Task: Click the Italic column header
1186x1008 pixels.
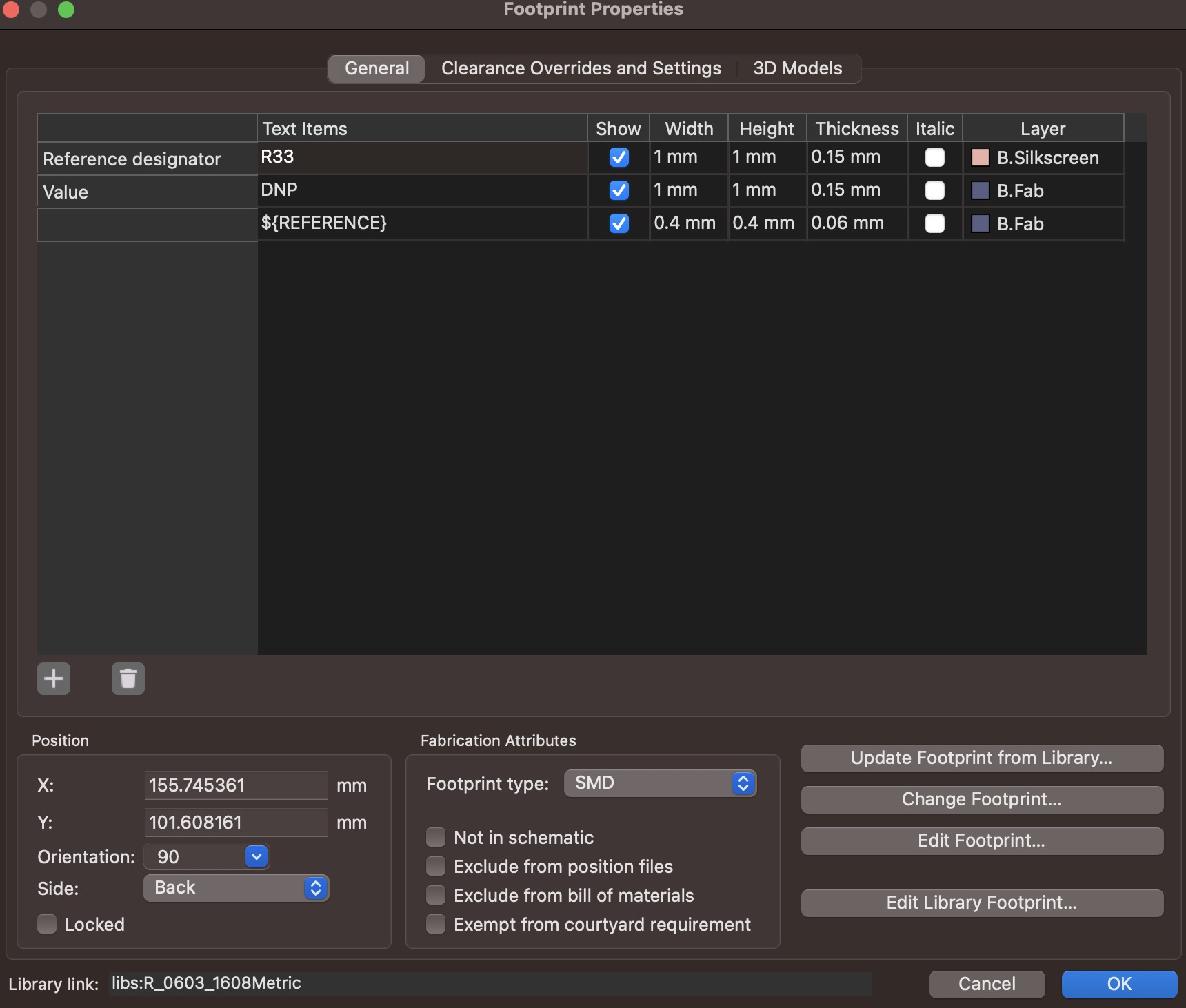Action: (935, 128)
